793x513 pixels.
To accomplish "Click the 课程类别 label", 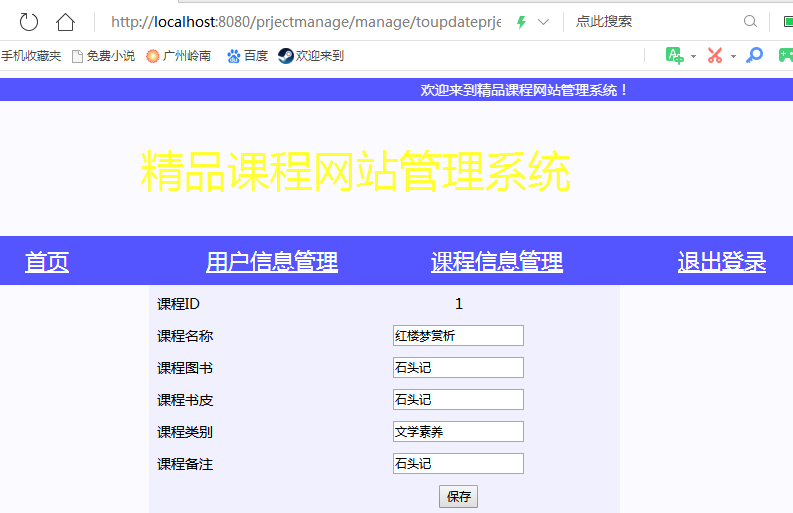I will coord(185,432).
